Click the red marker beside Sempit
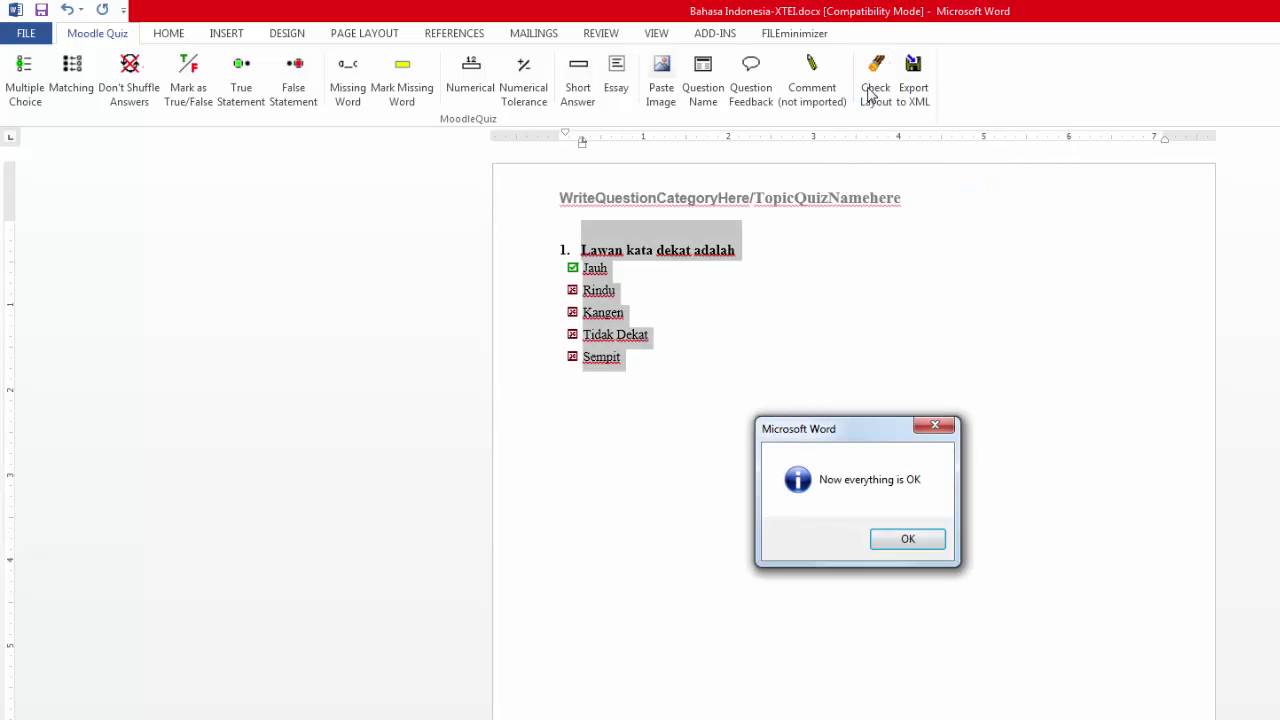The width and height of the screenshot is (1280, 720). (573, 356)
